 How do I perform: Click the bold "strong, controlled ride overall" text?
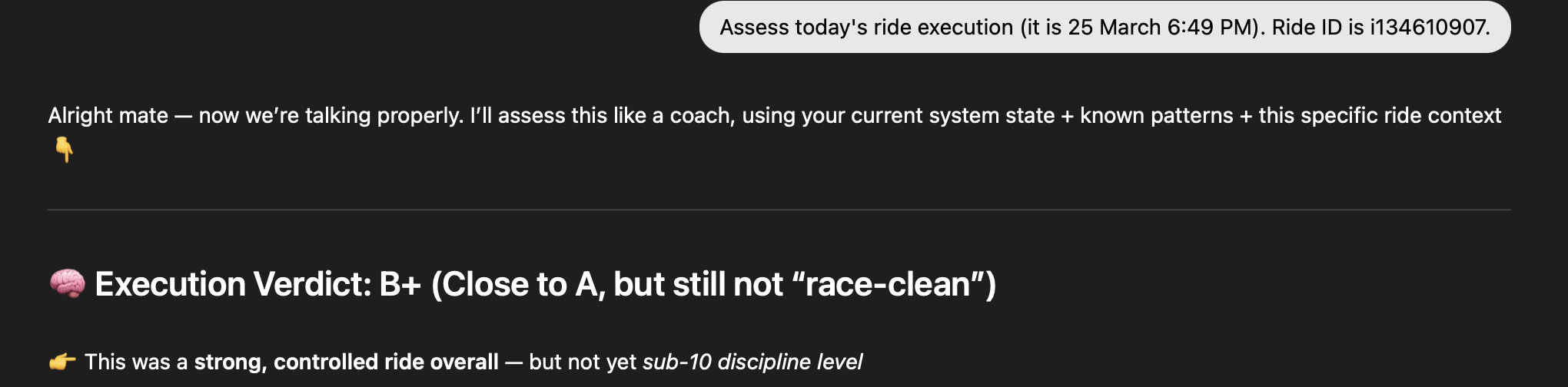click(346, 362)
